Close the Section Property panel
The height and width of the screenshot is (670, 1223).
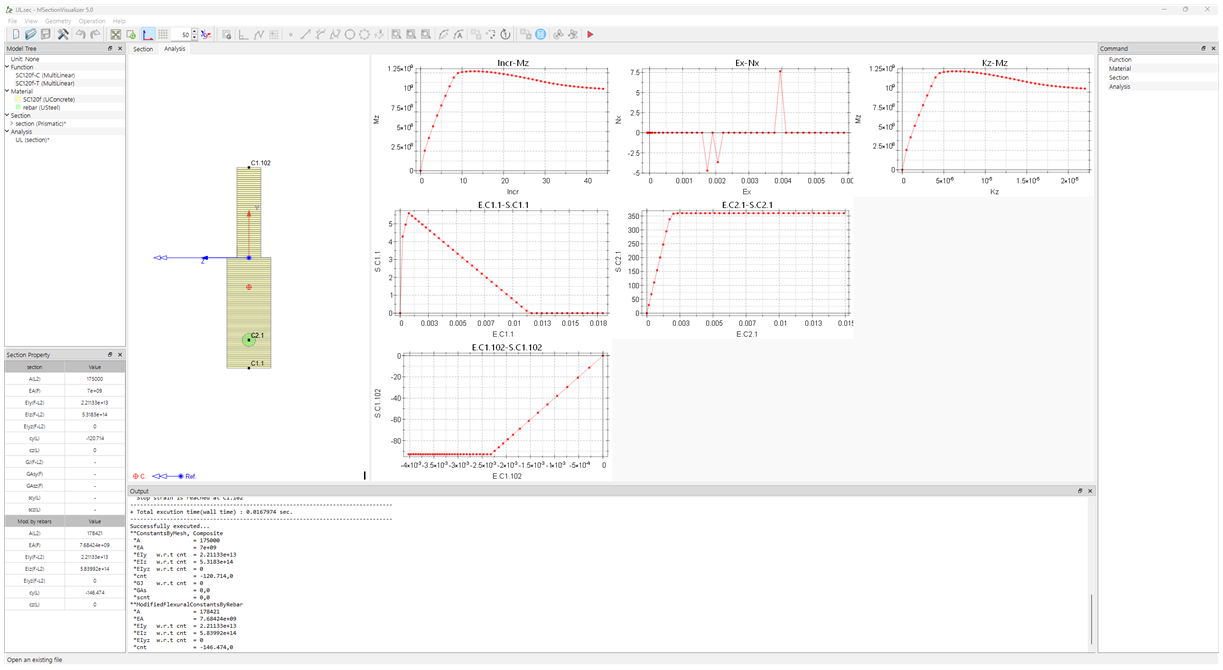[120, 355]
